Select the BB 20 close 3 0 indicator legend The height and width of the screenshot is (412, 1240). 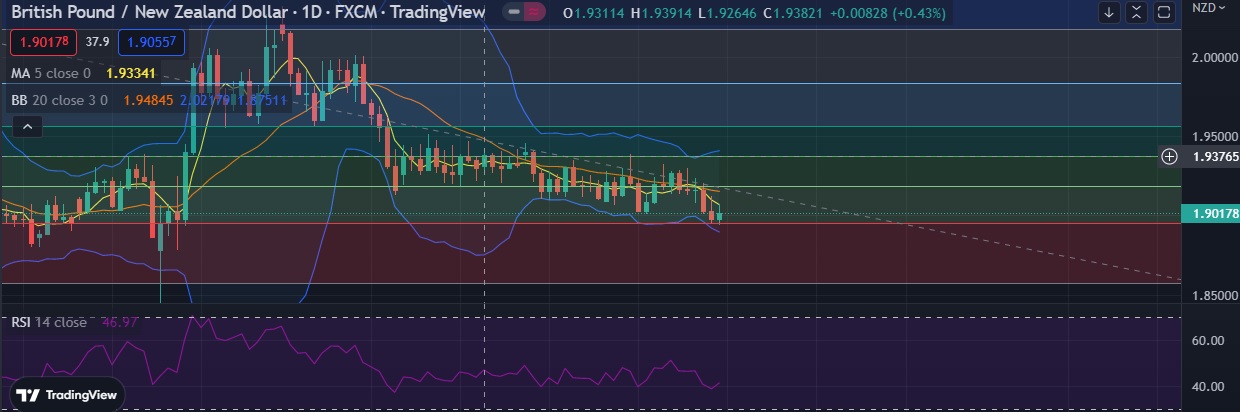pyautogui.click(x=60, y=100)
